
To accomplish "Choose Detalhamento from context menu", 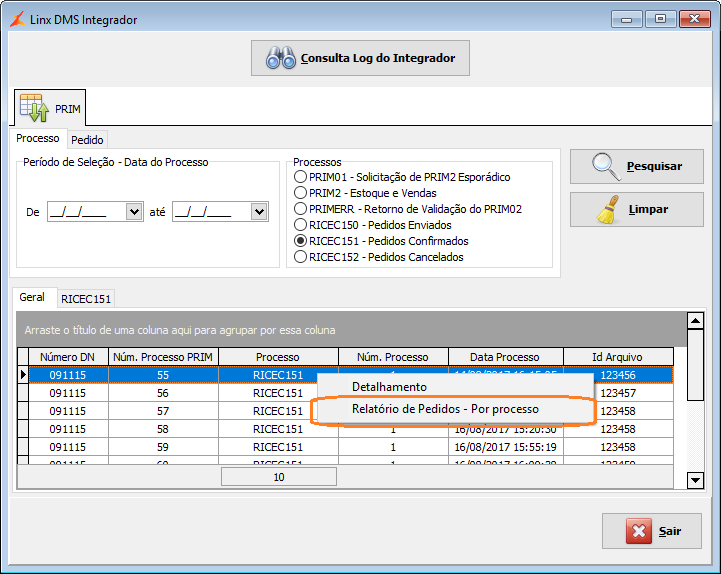I will (453, 387).
